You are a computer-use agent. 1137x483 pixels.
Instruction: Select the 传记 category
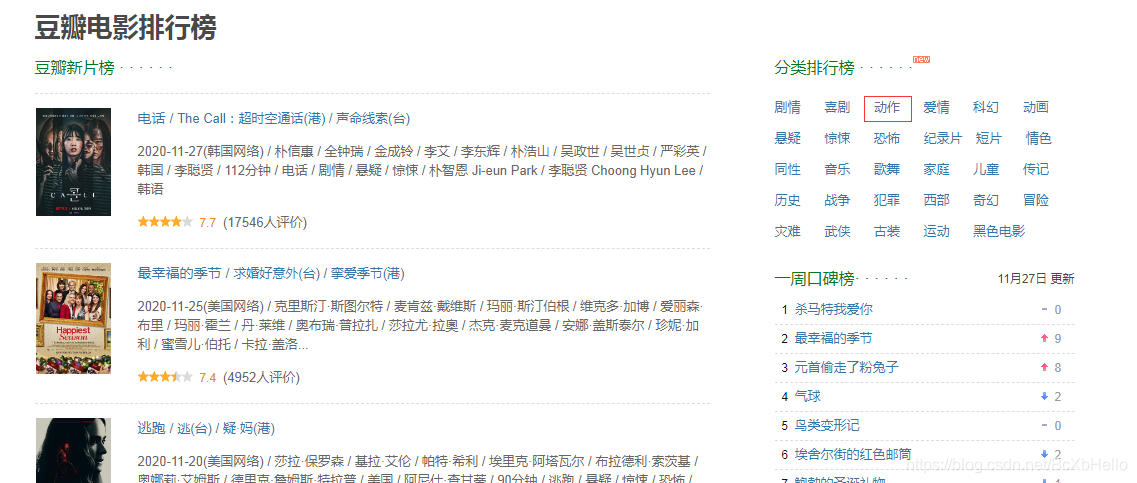click(1035, 169)
